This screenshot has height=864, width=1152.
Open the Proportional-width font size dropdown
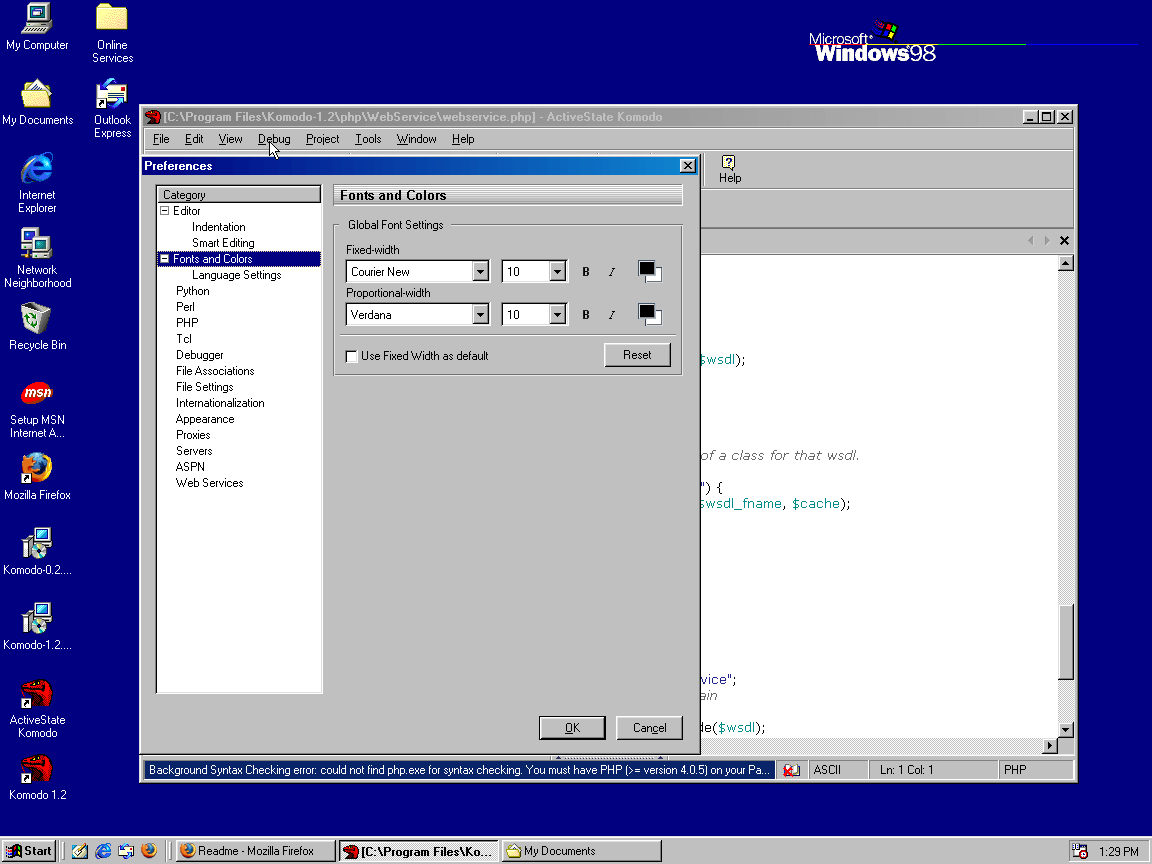click(x=558, y=315)
